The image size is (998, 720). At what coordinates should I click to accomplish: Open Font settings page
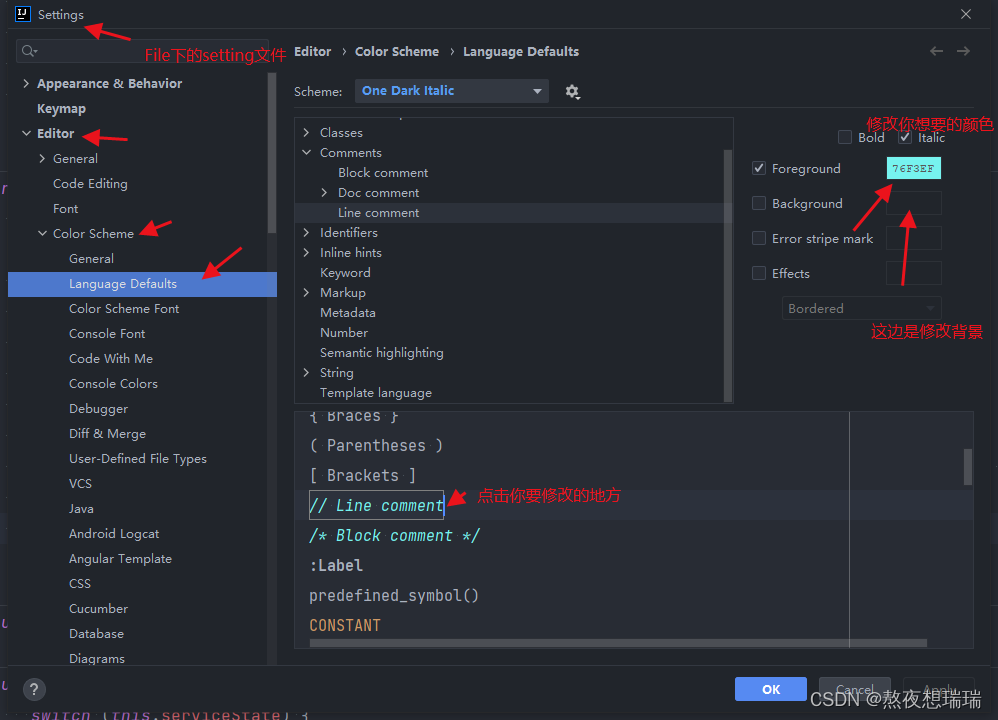[x=66, y=208]
